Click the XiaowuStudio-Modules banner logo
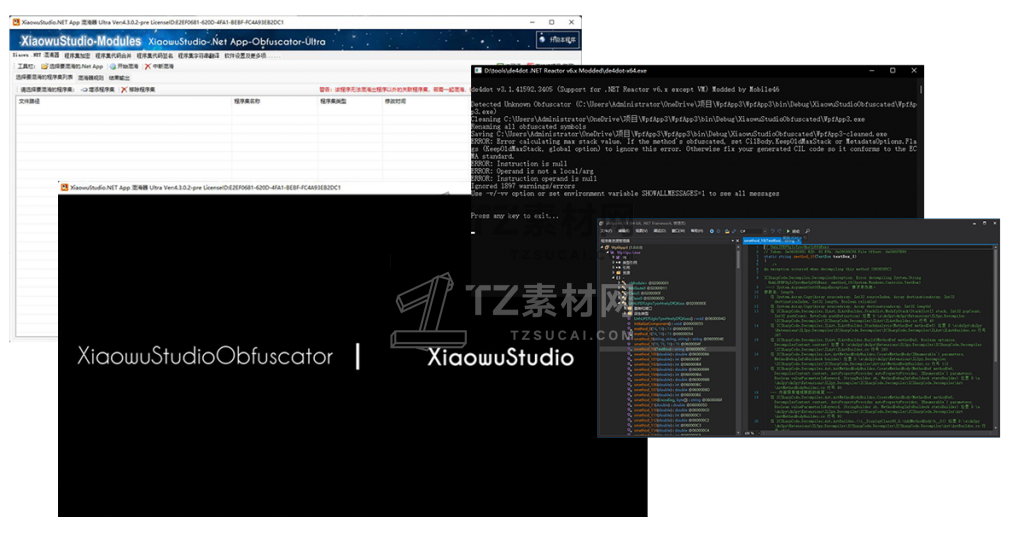The image size is (1024, 546). click(80, 41)
